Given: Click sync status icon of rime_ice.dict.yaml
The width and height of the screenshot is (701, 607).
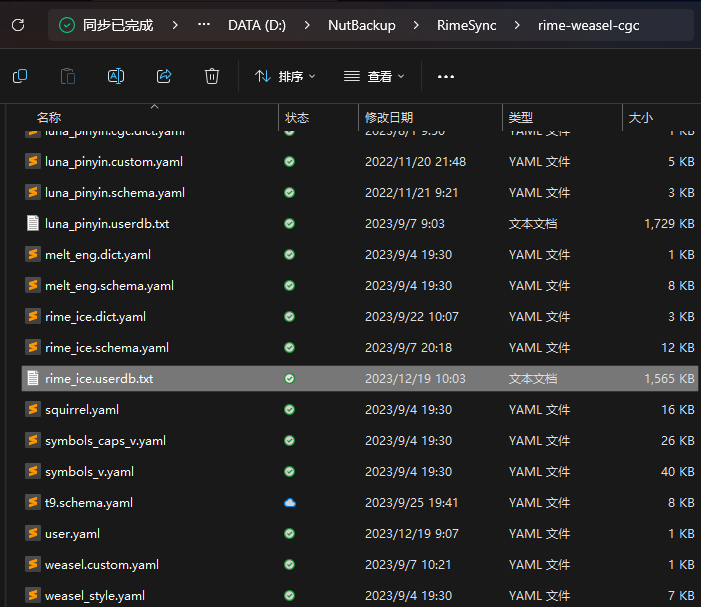Looking at the screenshot, I should 290,316.
